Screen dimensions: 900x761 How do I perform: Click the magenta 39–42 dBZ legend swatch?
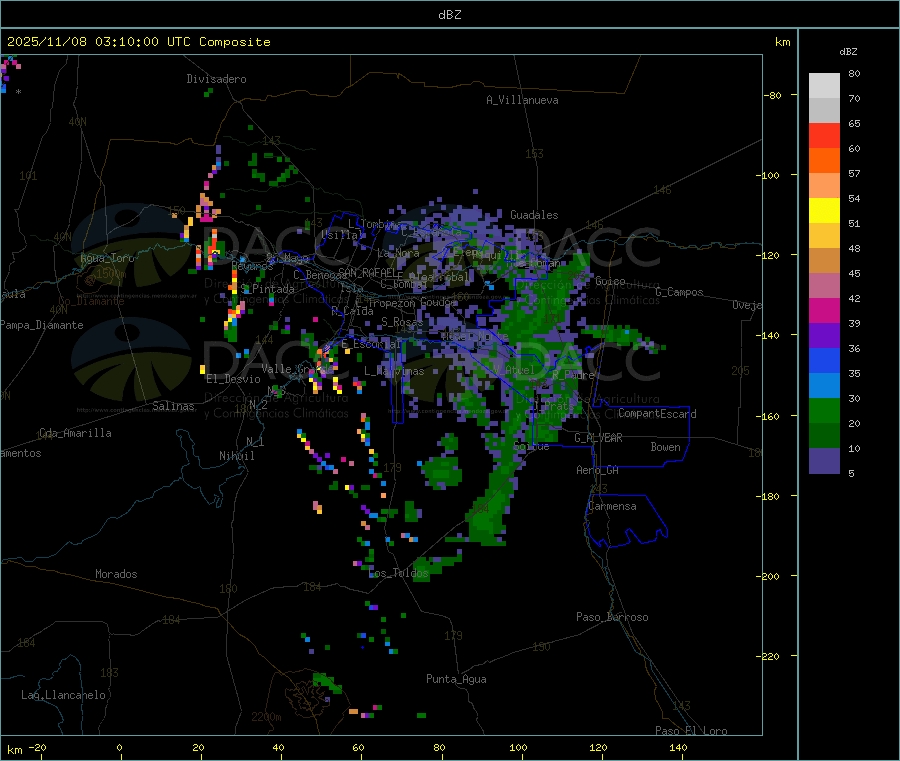coord(824,310)
